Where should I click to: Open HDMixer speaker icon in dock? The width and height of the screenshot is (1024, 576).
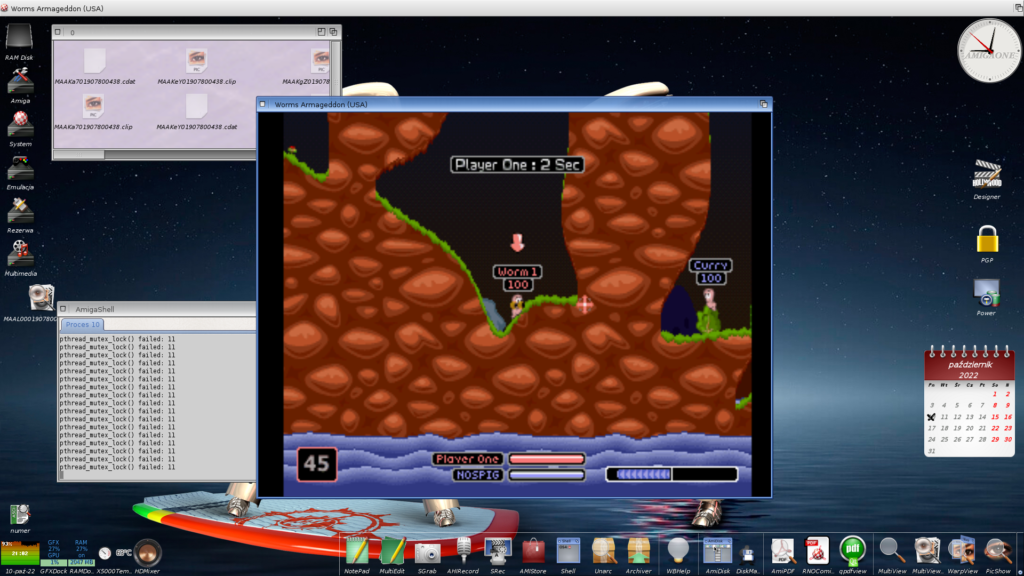click(148, 552)
